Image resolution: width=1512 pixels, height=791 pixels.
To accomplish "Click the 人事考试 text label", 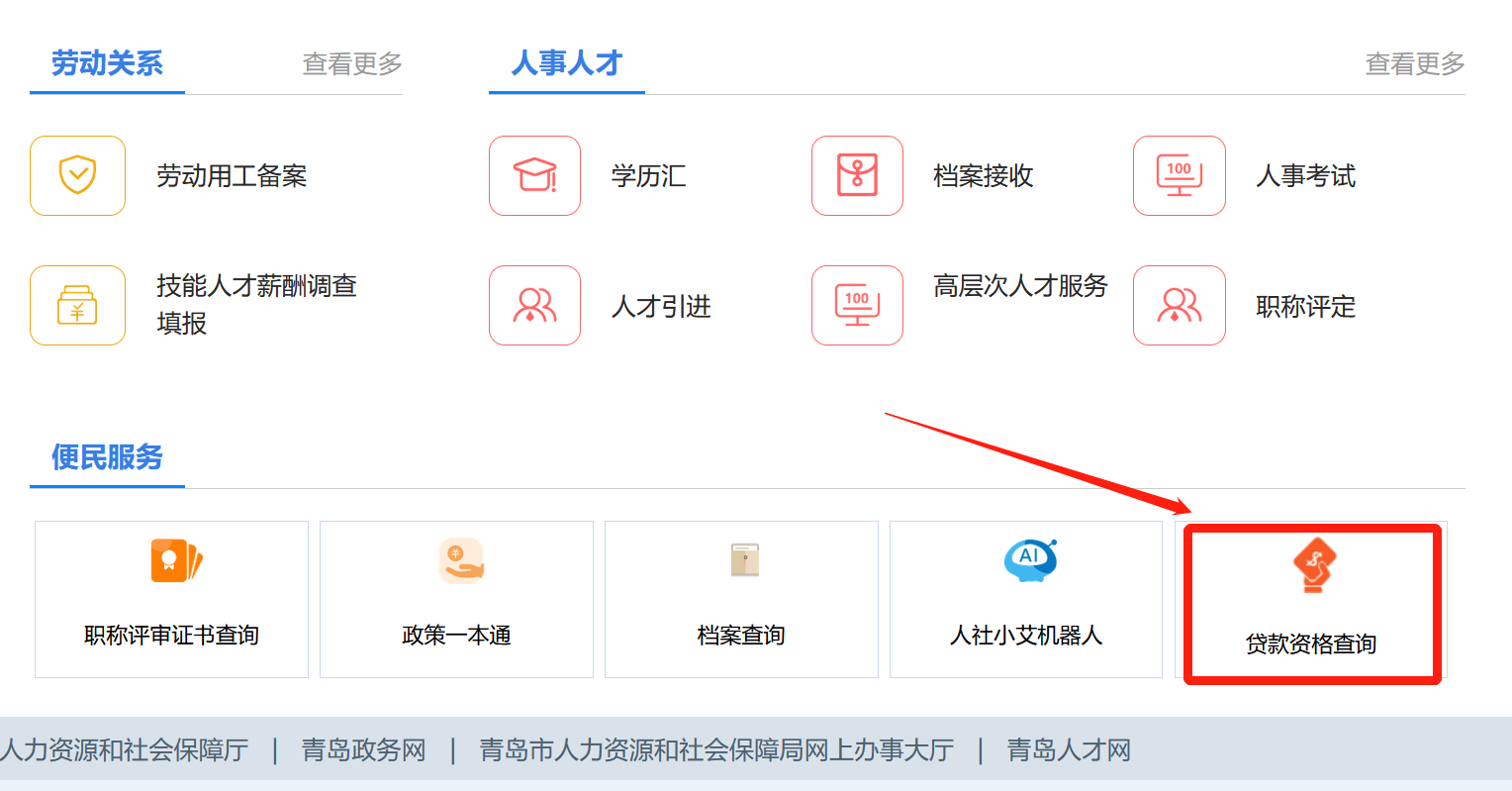I will coord(1306,176).
